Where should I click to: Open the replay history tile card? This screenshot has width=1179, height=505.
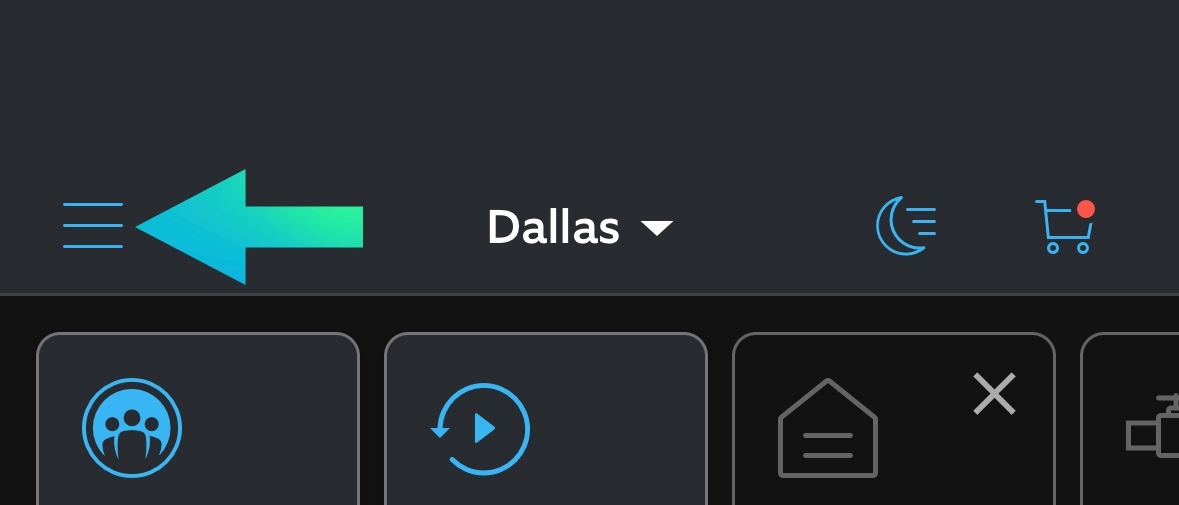(x=546, y=419)
